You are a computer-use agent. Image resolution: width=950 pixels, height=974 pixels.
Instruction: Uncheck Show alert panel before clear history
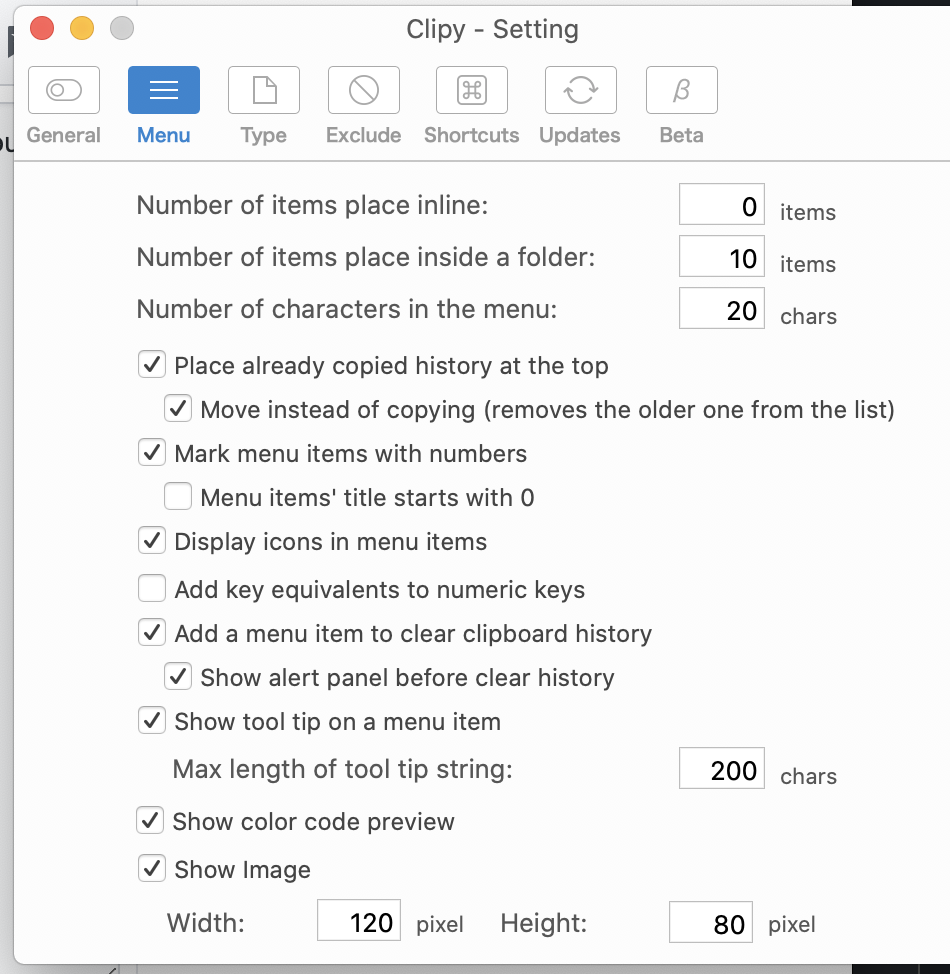178,676
